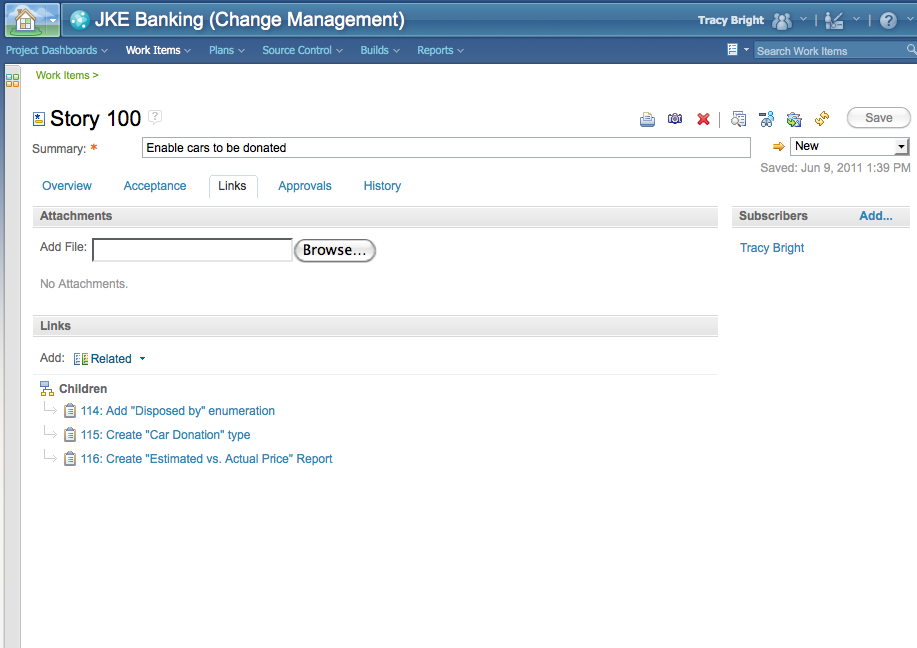917x648 pixels.
Task: Click the Summary text field
Action: 446,147
